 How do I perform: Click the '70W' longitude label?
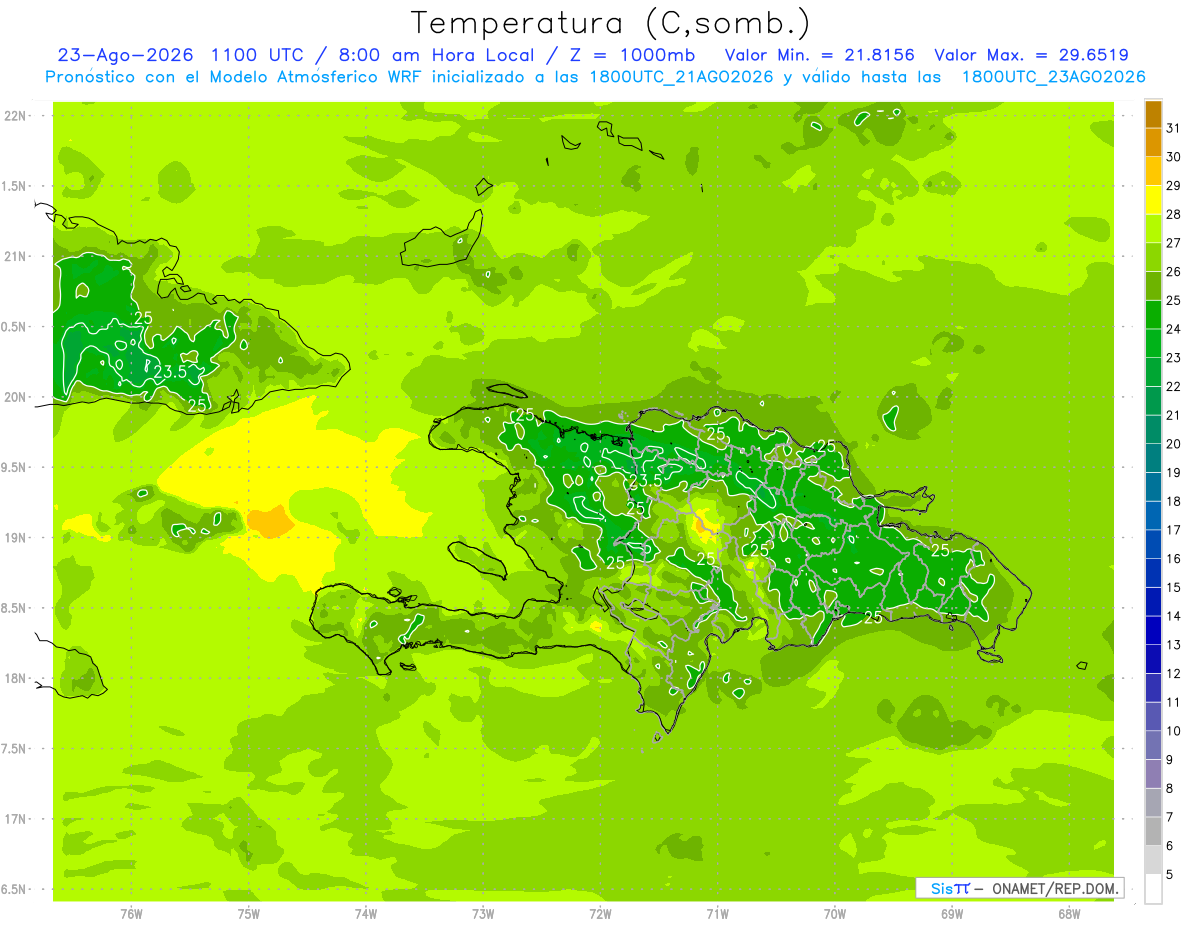[x=834, y=914]
